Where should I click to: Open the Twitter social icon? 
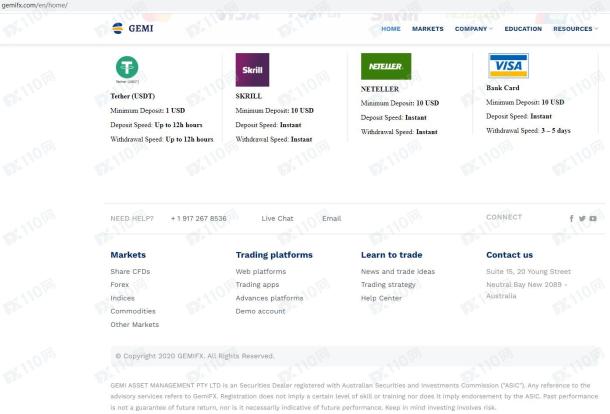tap(582, 219)
